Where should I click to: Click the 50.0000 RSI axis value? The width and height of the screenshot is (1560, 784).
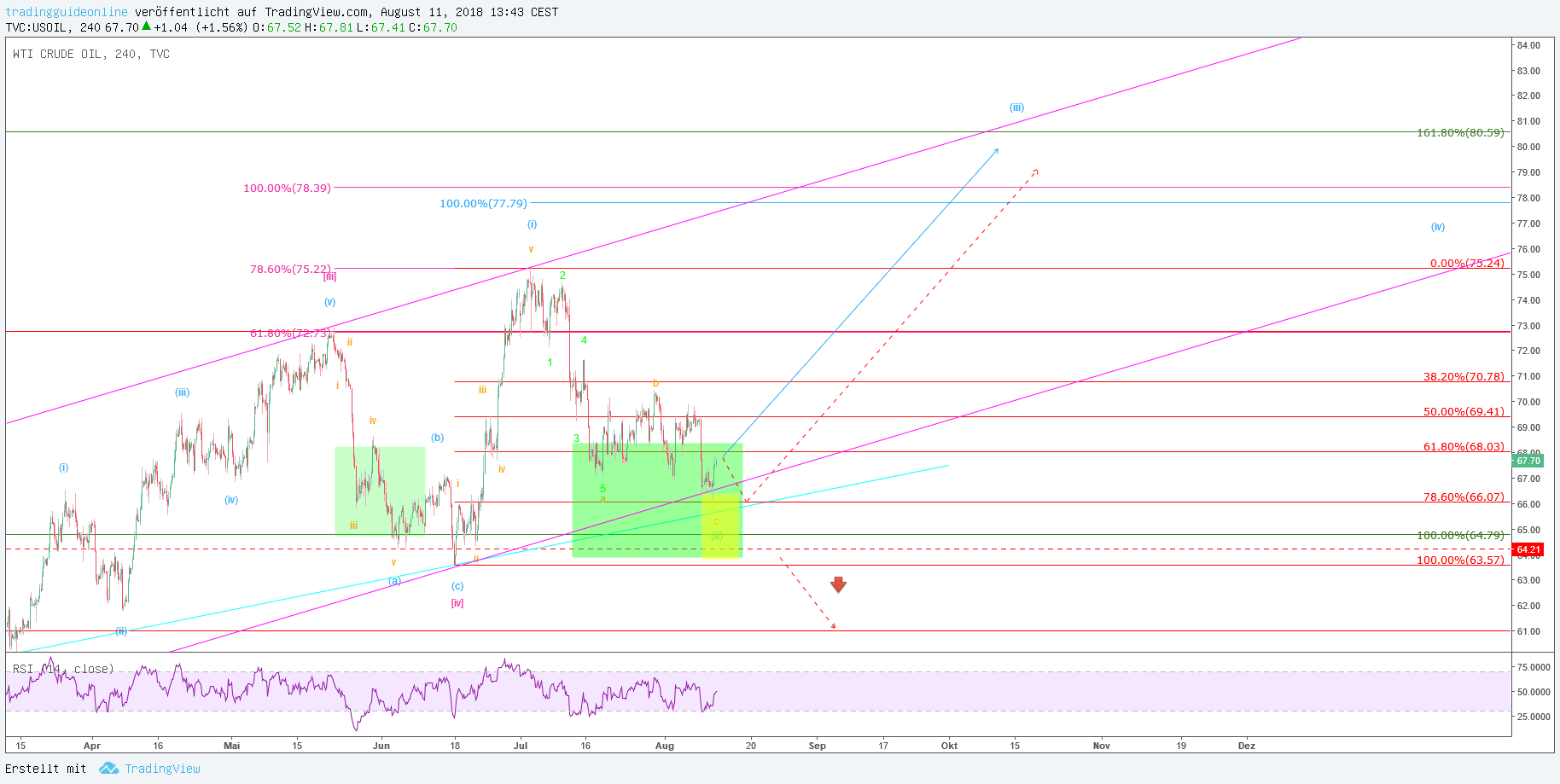click(x=1534, y=692)
